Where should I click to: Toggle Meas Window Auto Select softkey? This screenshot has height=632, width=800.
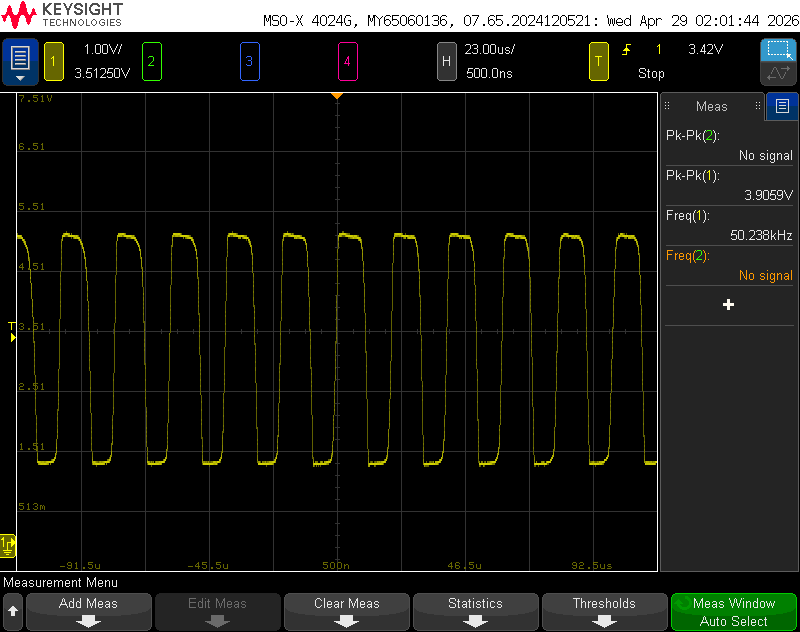pos(734,612)
